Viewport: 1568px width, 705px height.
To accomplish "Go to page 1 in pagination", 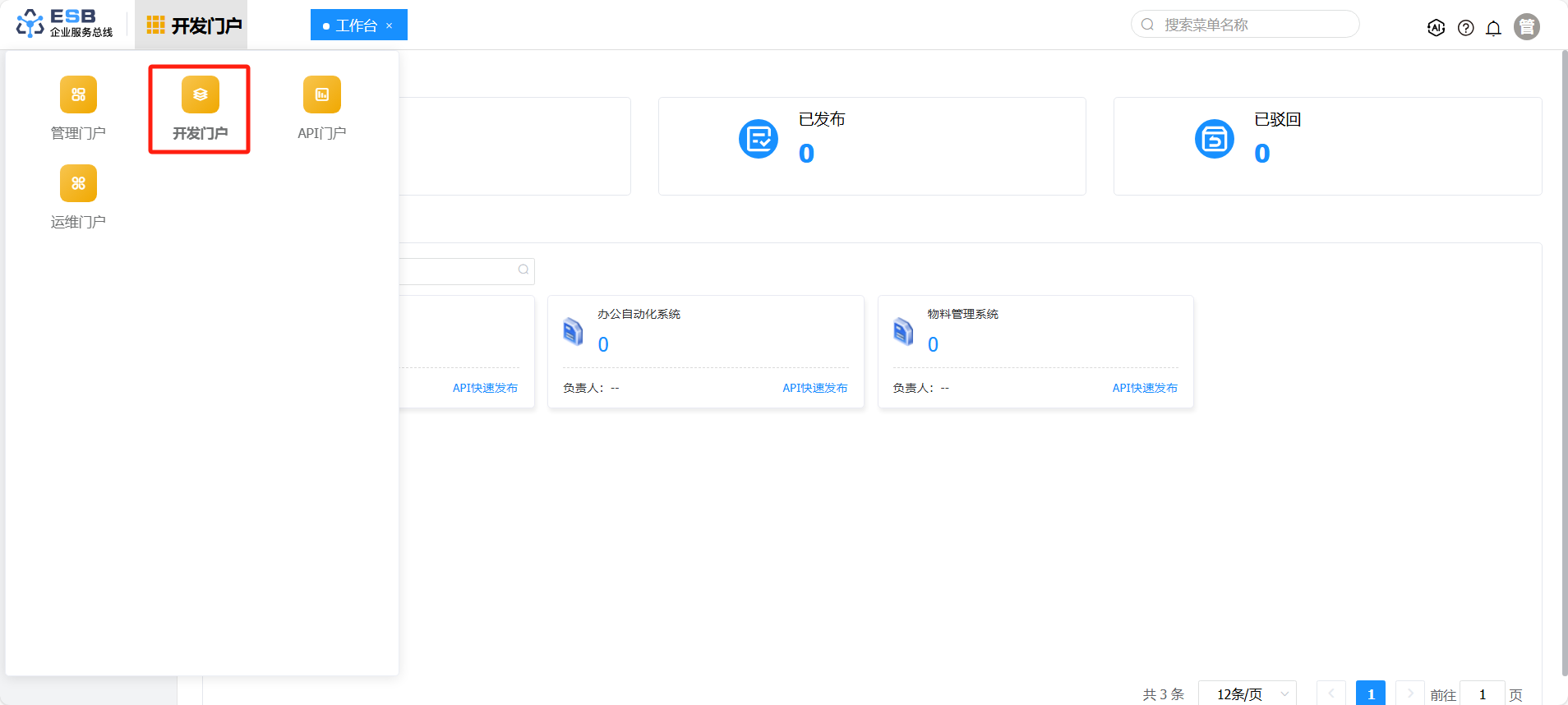I will point(1370,694).
